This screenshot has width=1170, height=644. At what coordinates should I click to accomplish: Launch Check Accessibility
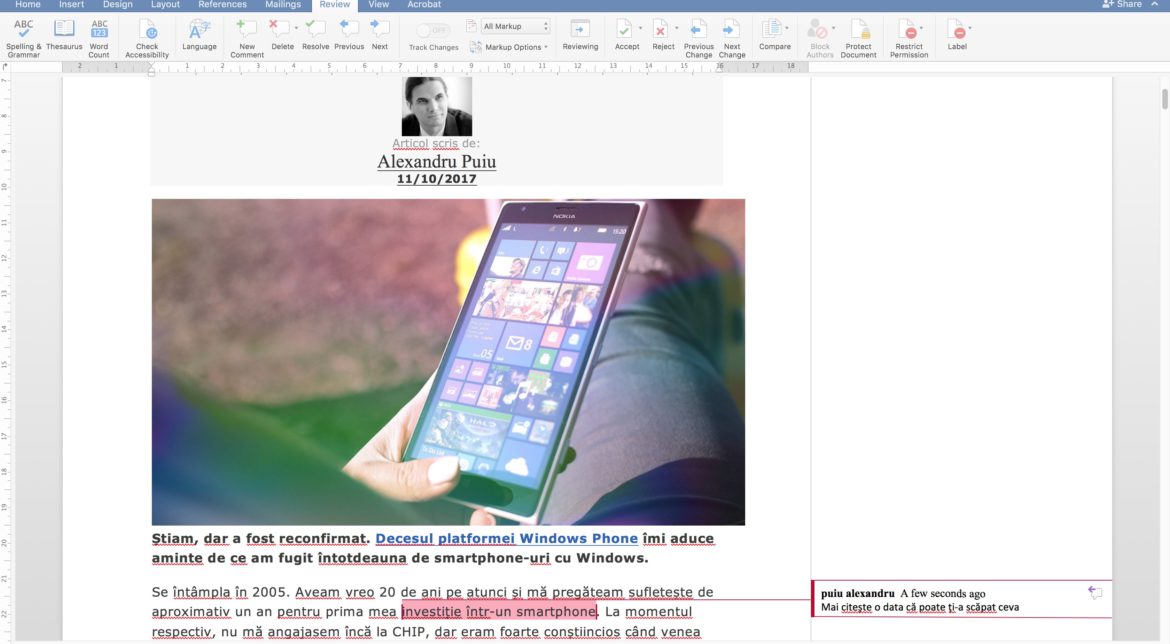coord(147,39)
